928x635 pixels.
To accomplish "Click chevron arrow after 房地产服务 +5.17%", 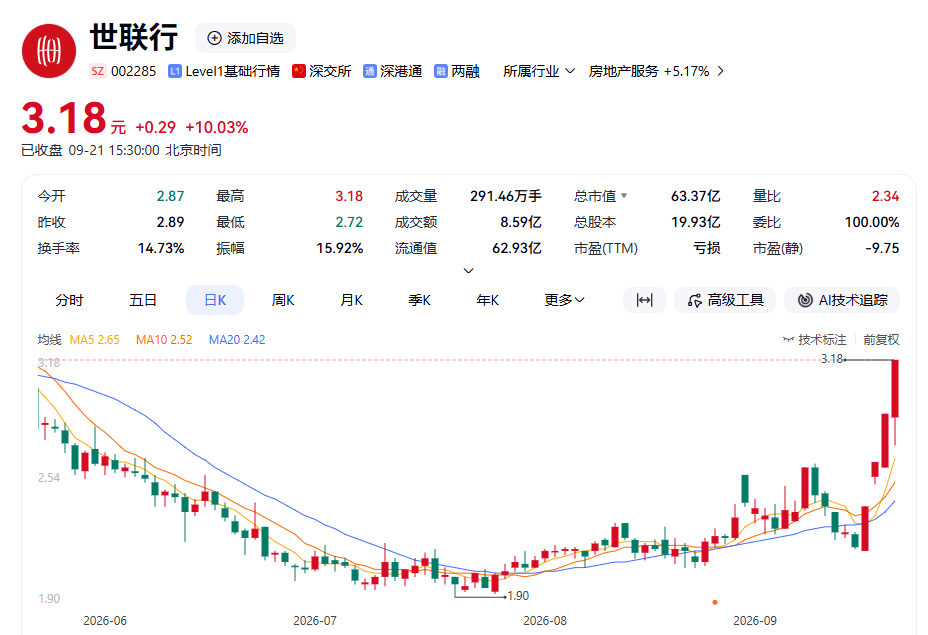I will [x=720, y=71].
